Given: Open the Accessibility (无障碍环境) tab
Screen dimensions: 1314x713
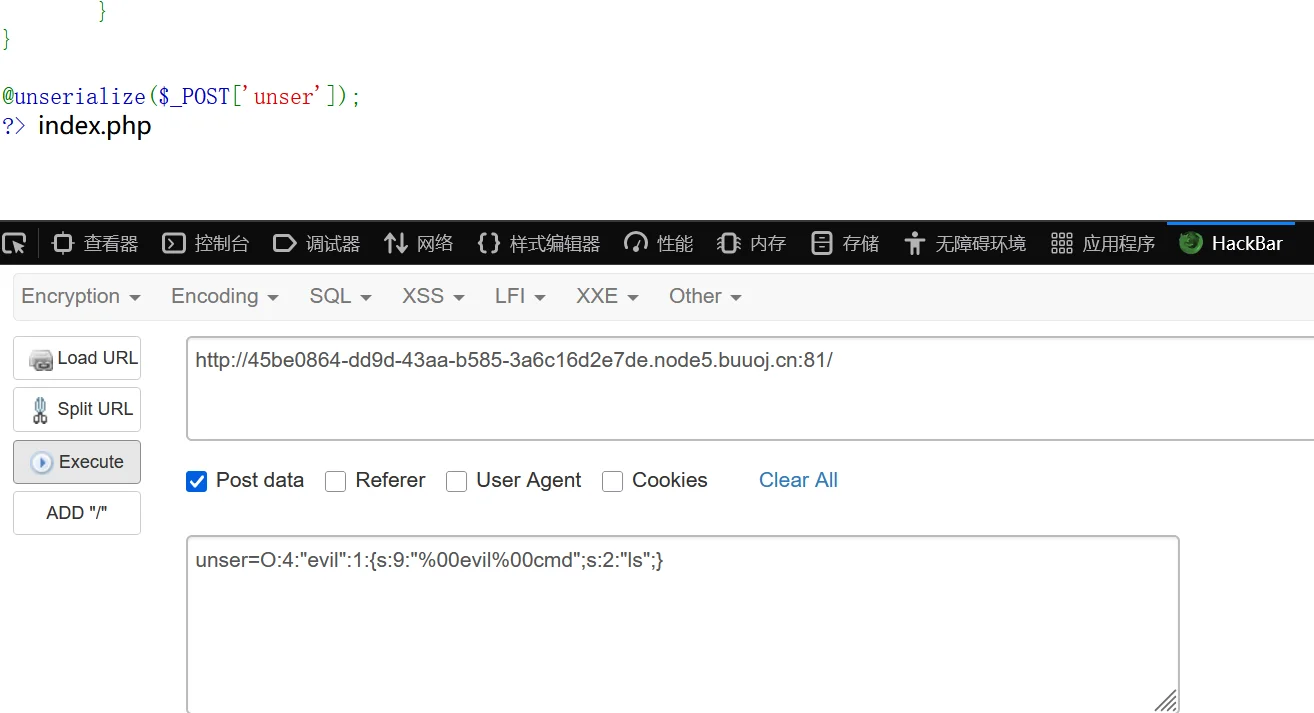Looking at the screenshot, I should 964,243.
